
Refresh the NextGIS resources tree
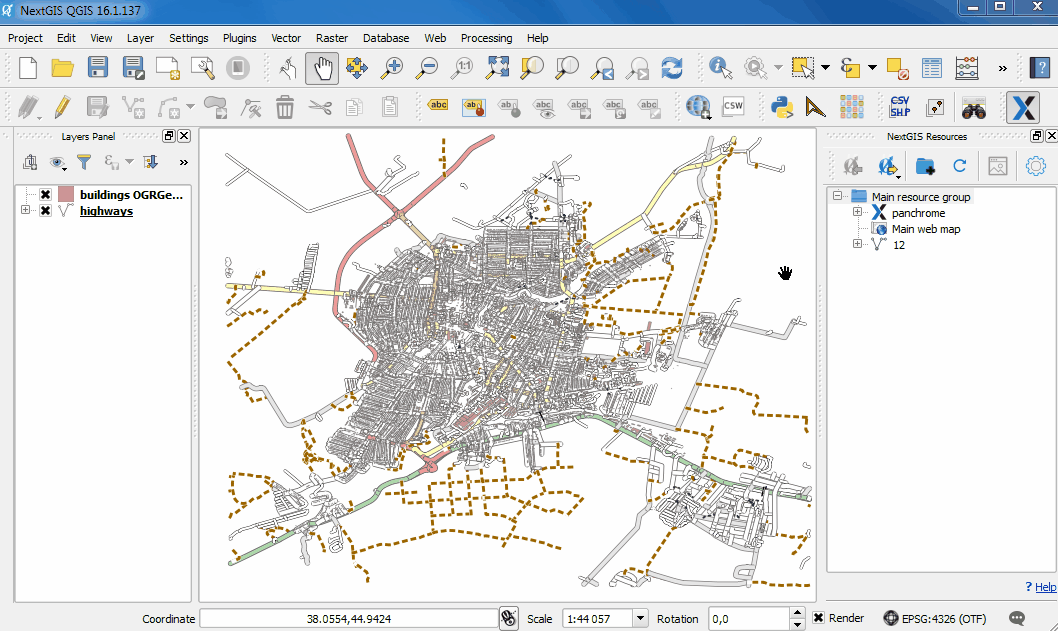pos(958,166)
